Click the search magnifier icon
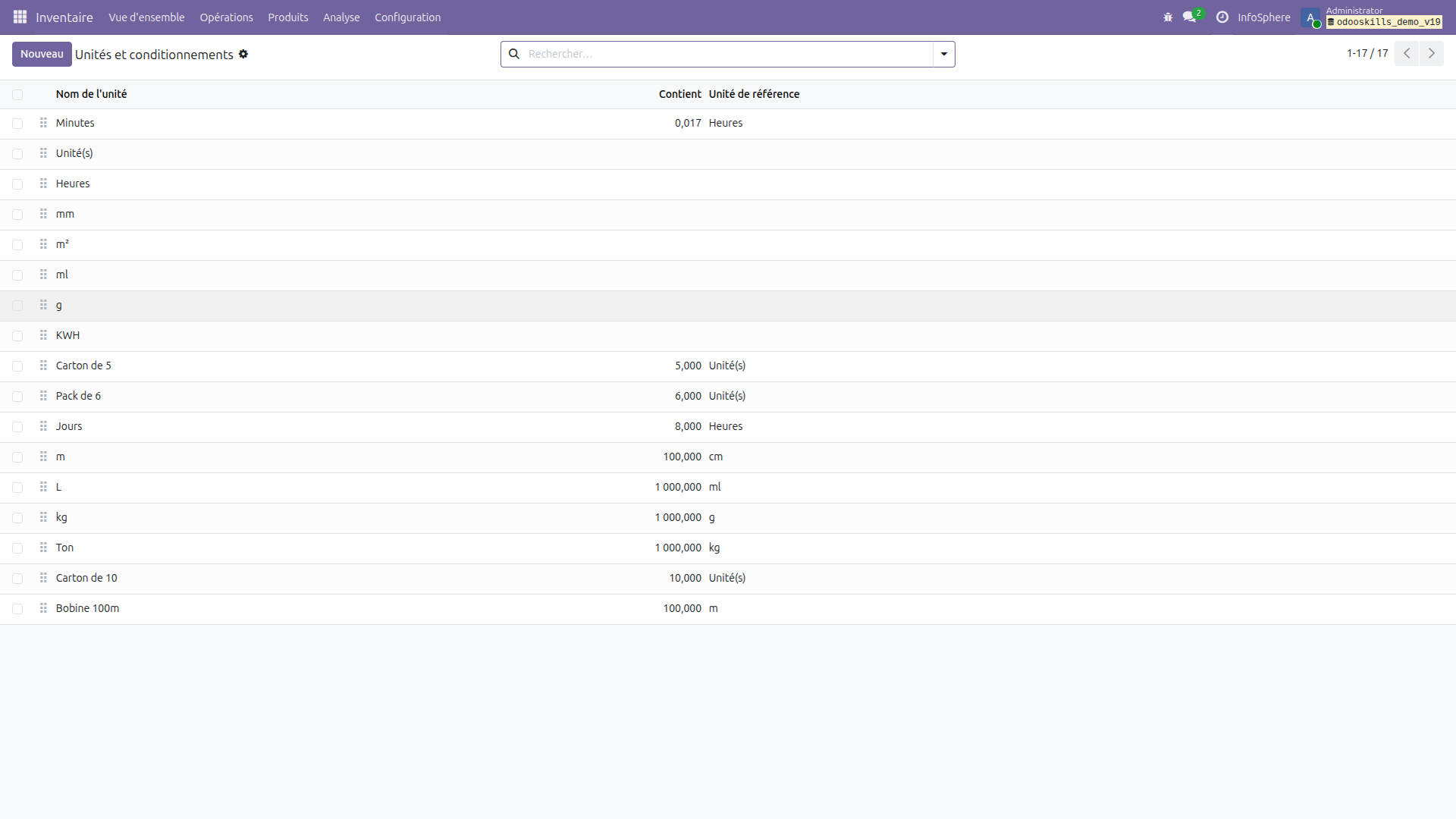The image size is (1456, 819). (515, 54)
